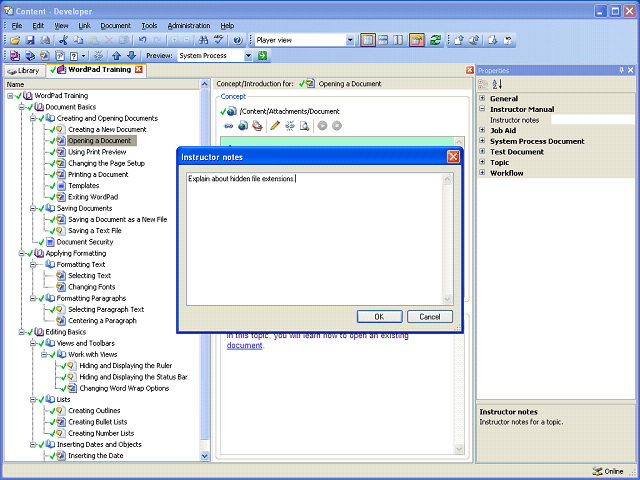640x480 pixels.
Task: Select Changing Fonts topic in outline
Action: click(x=92, y=287)
